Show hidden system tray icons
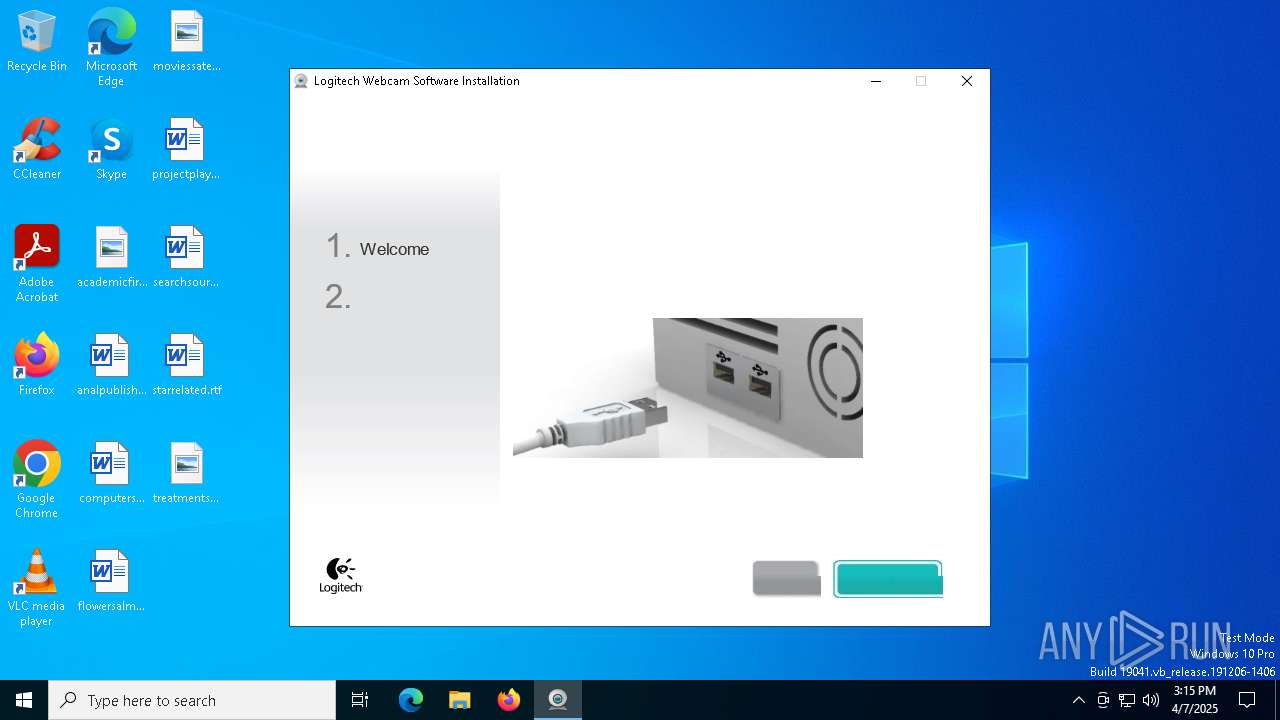The width and height of the screenshot is (1280, 720). [x=1078, y=700]
